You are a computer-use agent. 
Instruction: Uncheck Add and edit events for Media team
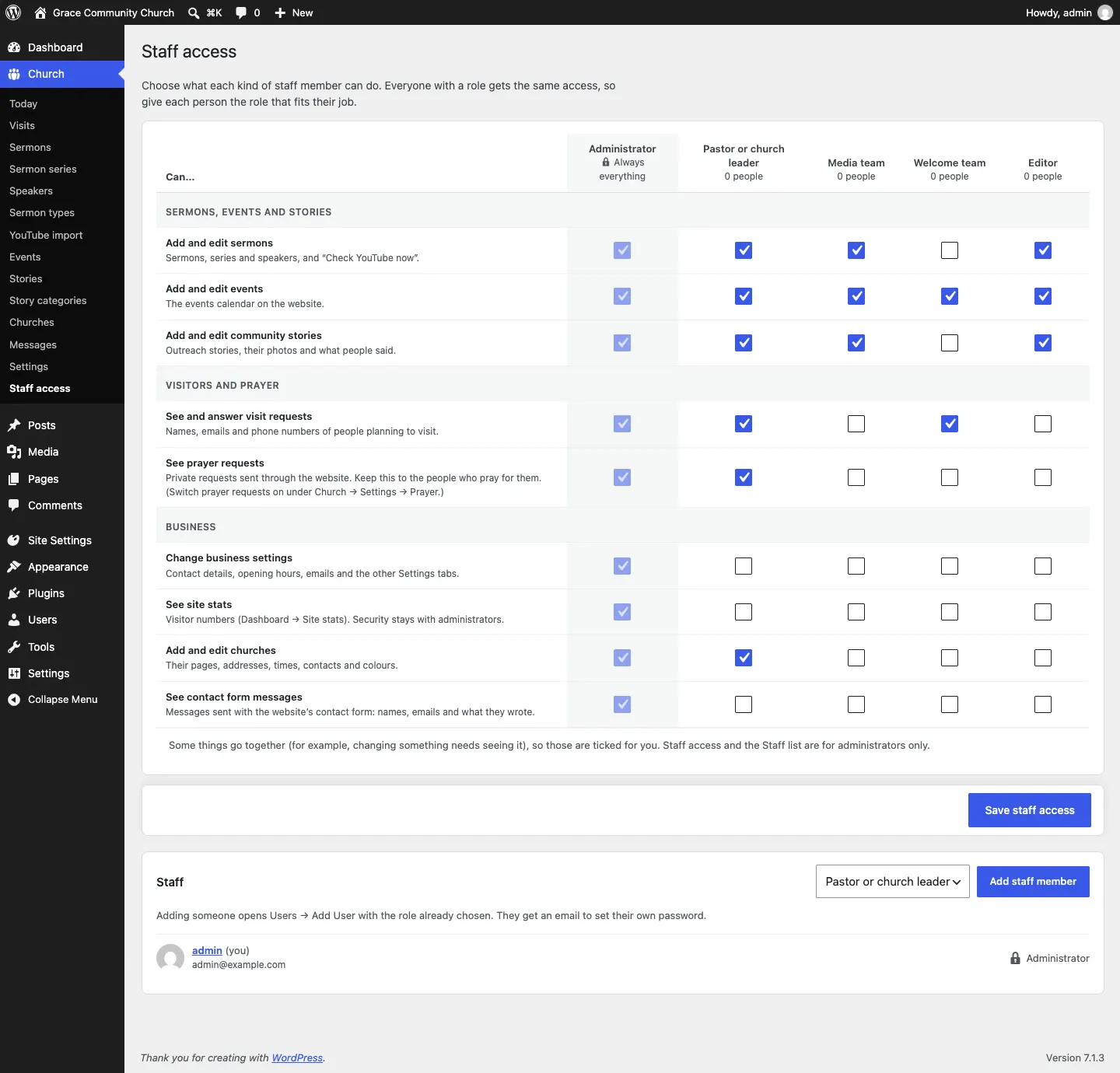856,296
